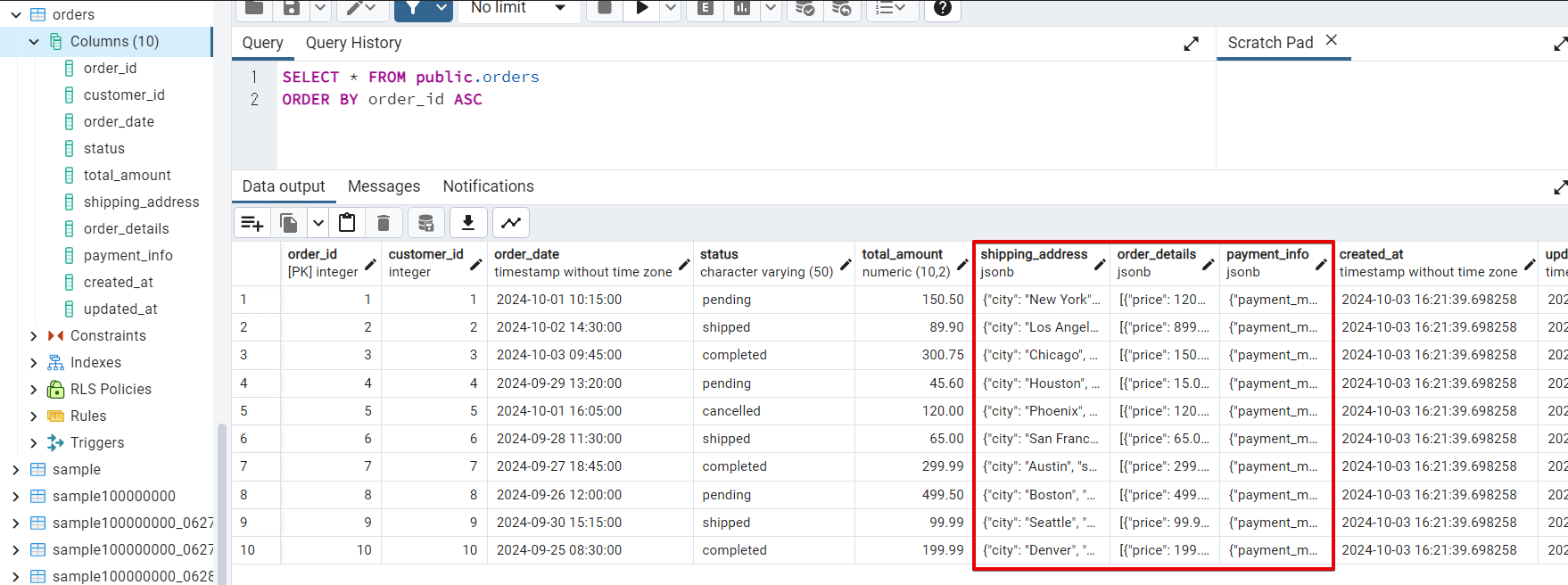Click the Paste clipboard icon
The width and height of the screenshot is (1568, 585).
pos(347,223)
